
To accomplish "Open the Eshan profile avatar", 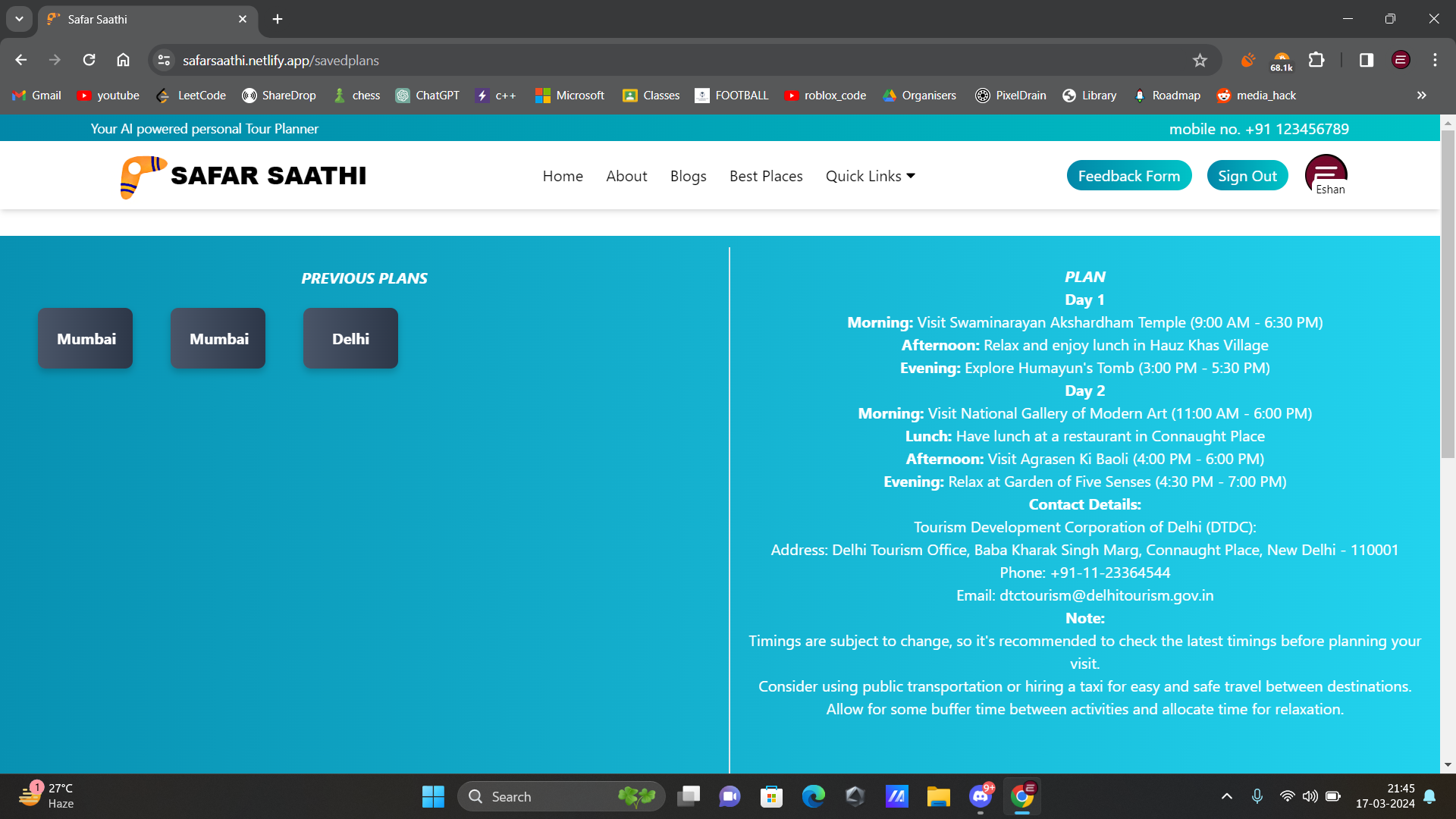I will tap(1326, 172).
